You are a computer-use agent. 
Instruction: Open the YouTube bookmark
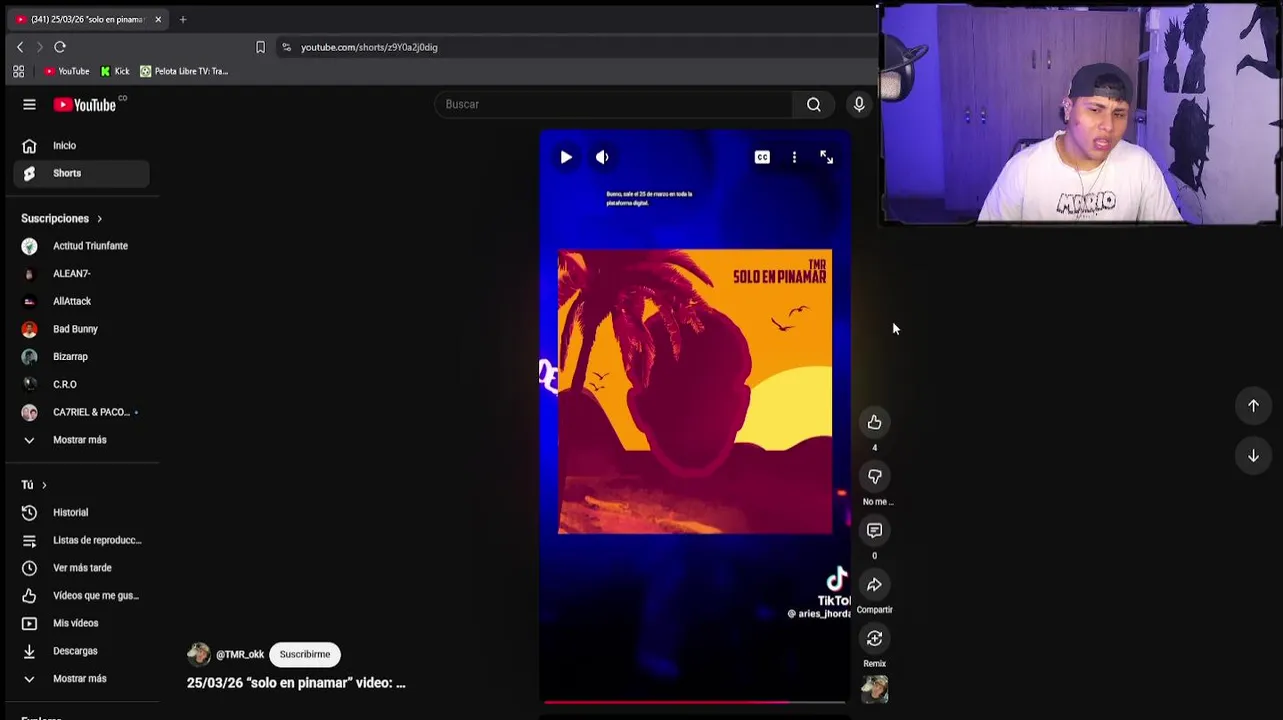(66, 71)
